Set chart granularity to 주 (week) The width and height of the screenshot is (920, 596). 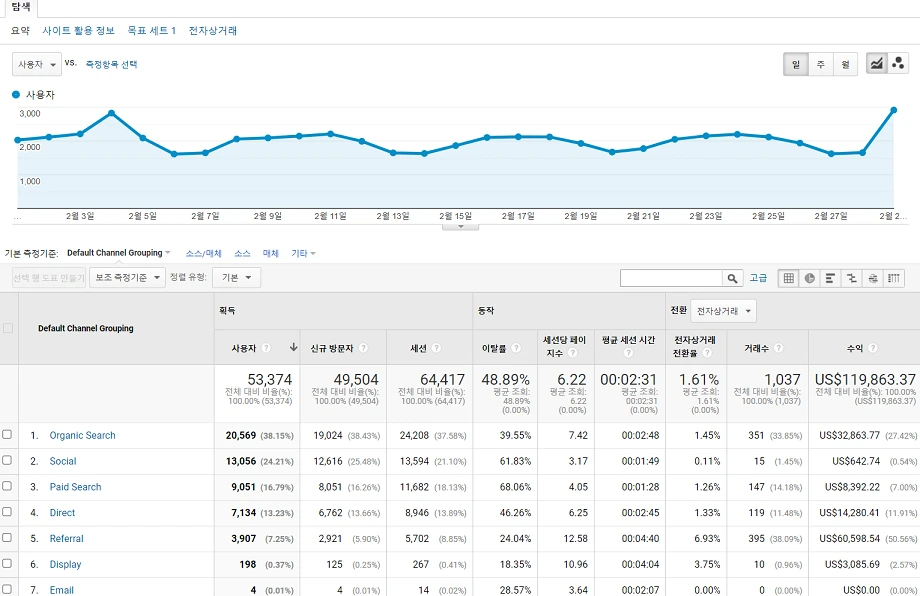821,65
